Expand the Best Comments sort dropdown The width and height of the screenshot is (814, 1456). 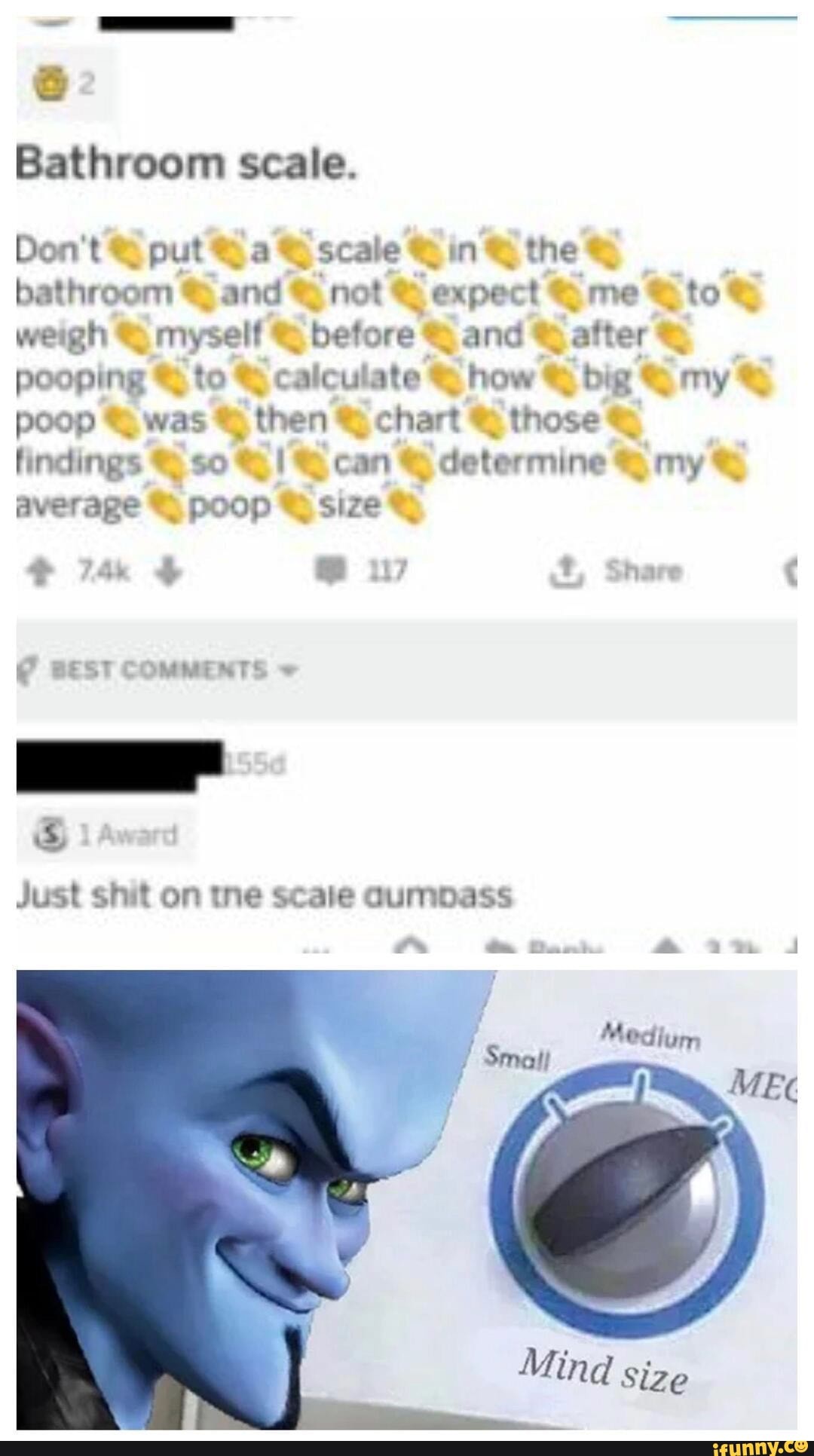coord(288,670)
